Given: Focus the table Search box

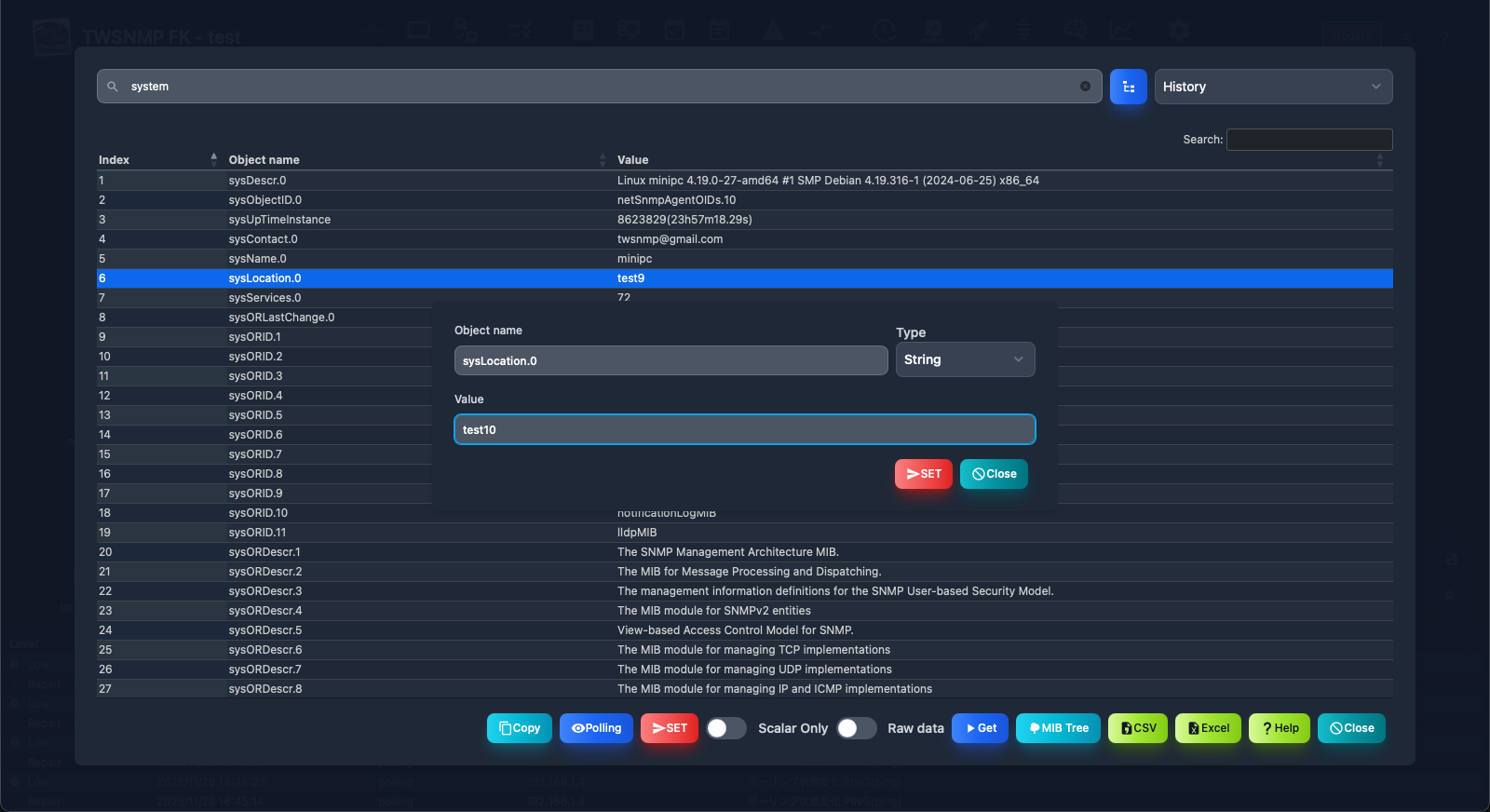Looking at the screenshot, I should (x=1308, y=140).
